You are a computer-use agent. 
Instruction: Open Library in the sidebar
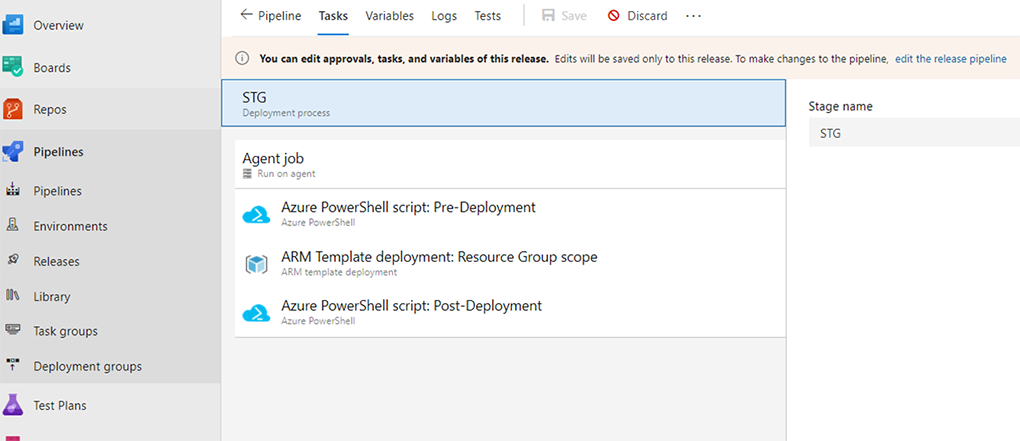tap(51, 297)
